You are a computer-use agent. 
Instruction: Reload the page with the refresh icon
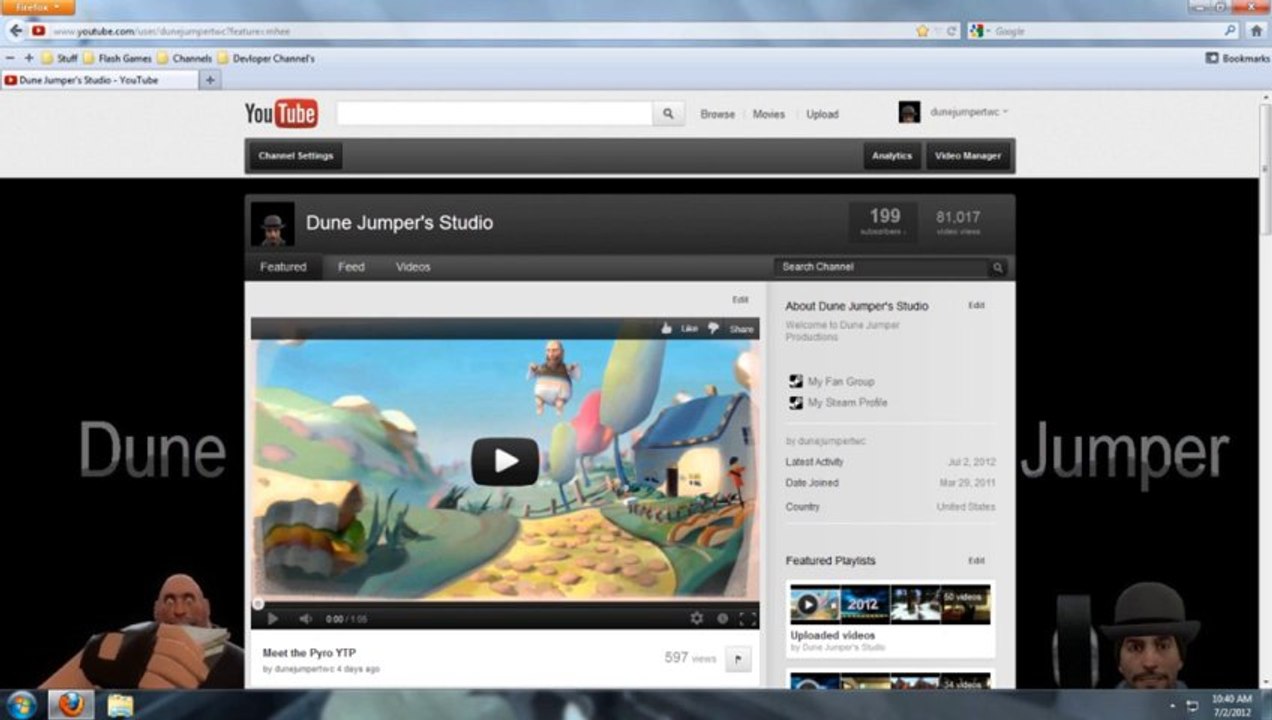click(952, 31)
